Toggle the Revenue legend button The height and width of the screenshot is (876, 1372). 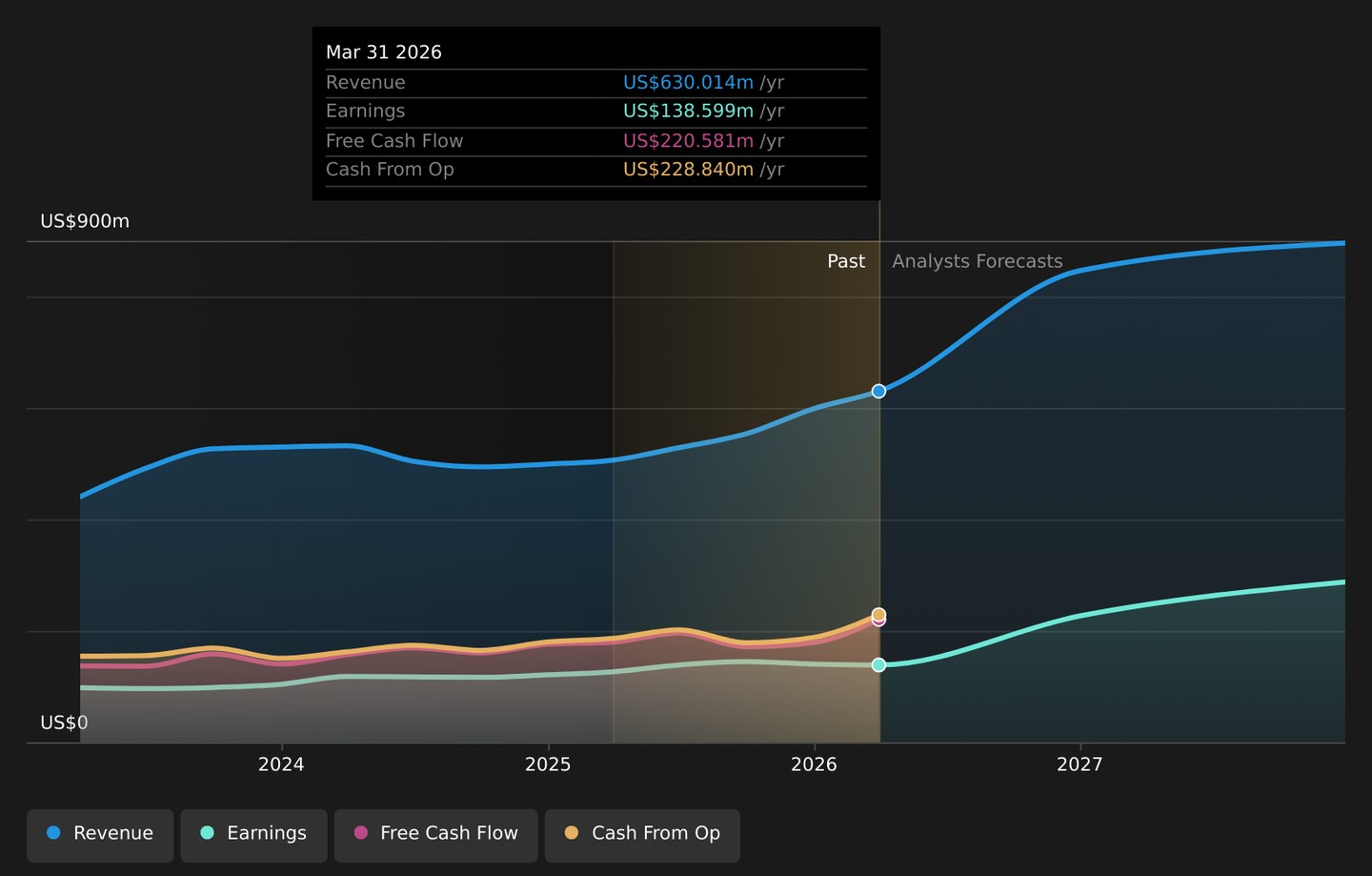coord(100,835)
